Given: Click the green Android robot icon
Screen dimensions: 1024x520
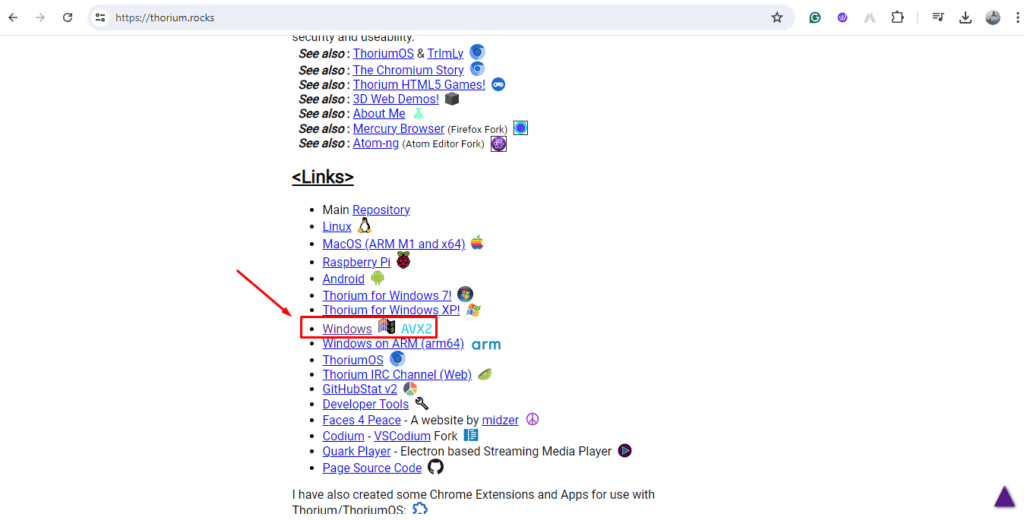Looking at the screenshot, I should click(377, 278).
